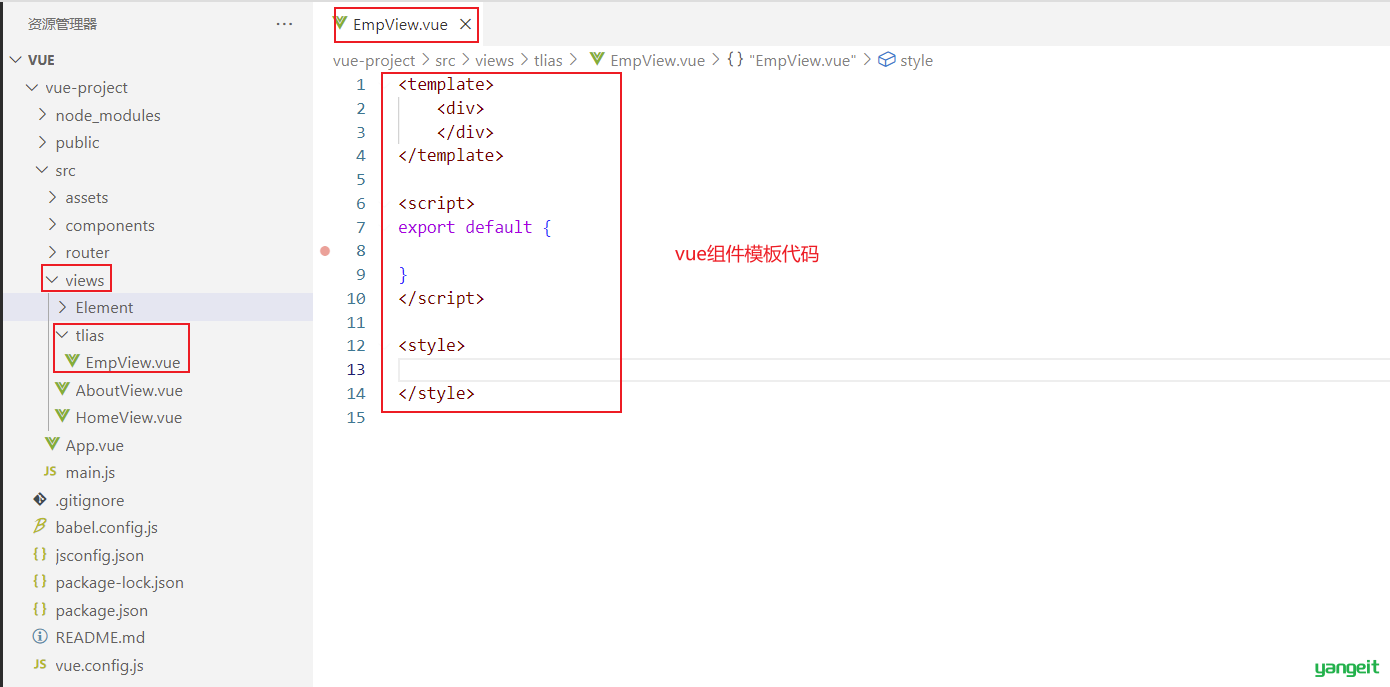Viewport: 1390px width, 687px height.
Task: Click vue-project in the breadcrumb
Action: [x=374, y=60]
